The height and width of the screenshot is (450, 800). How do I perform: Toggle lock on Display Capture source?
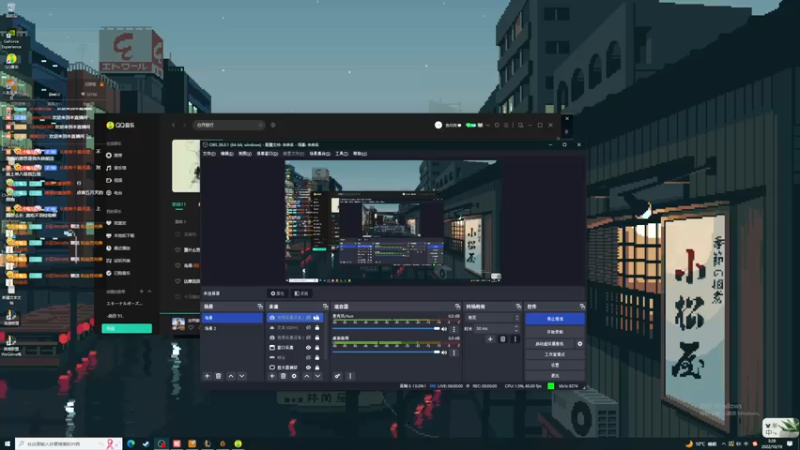pyautogui.click(x=317, y=367)
